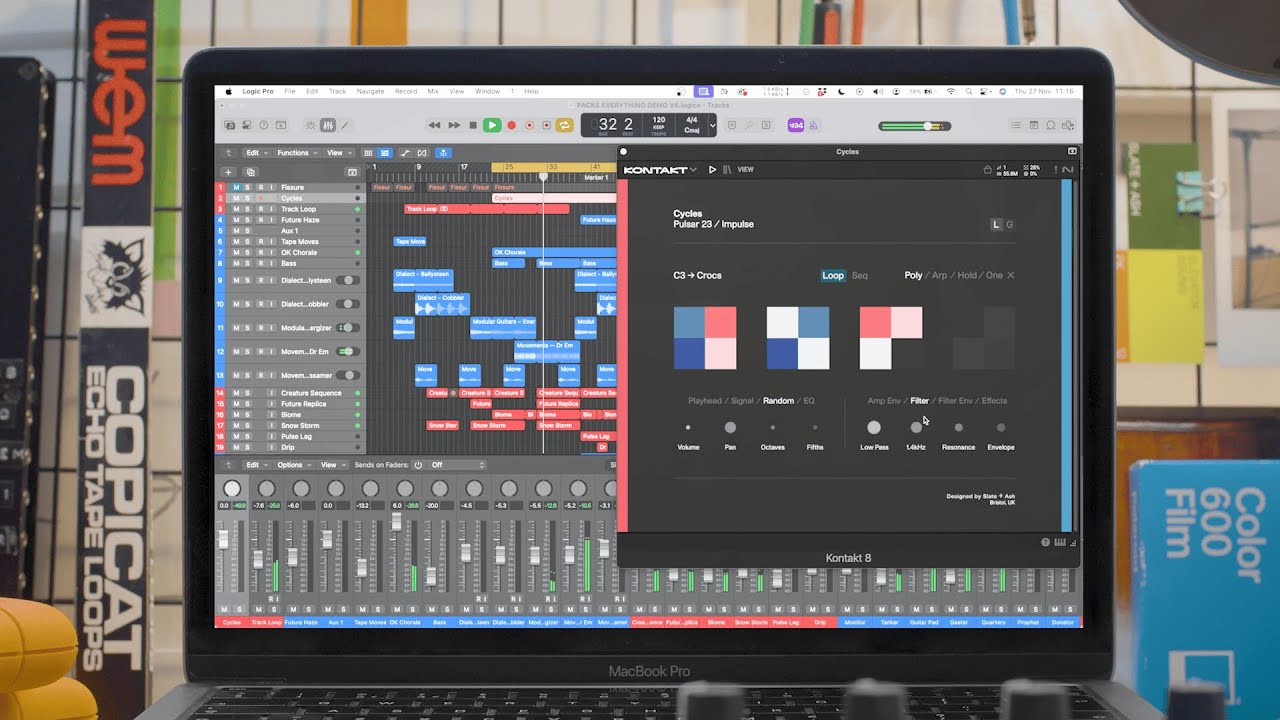Open the Sends on Faders Off dropdown

(x=457, y=465)
